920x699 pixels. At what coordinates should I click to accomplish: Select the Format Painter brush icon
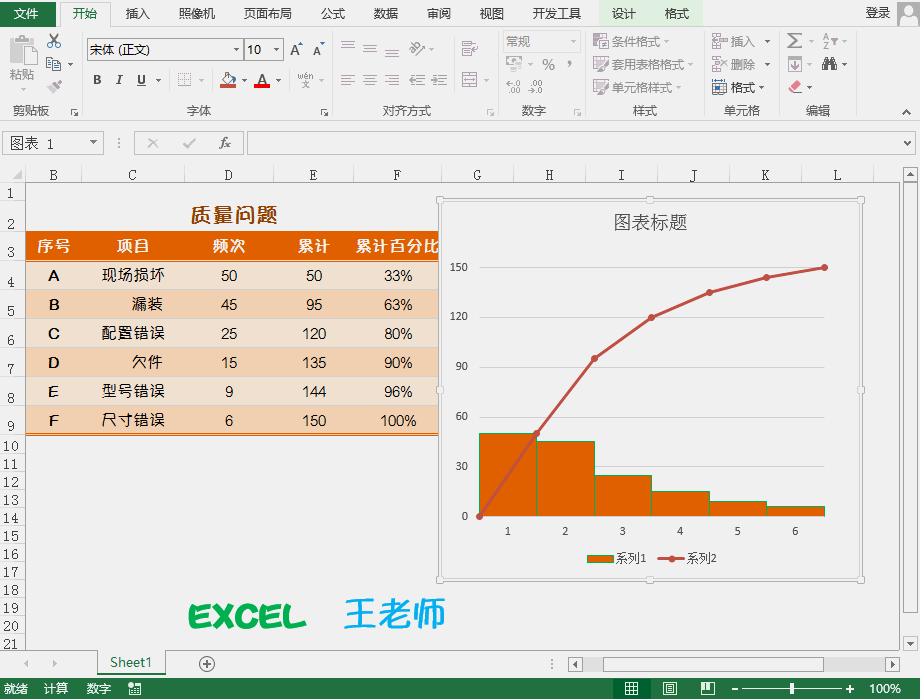point(54,87)
